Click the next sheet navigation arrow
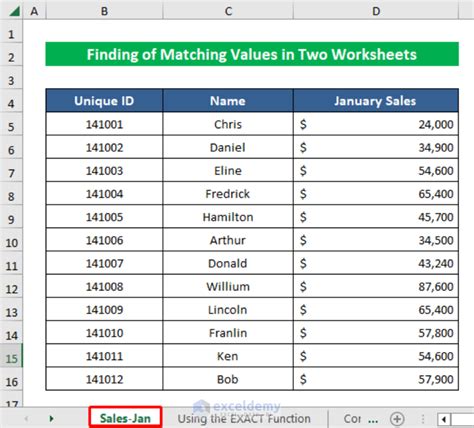Viewport: 474px width, 428px height. tap(51, 418)
